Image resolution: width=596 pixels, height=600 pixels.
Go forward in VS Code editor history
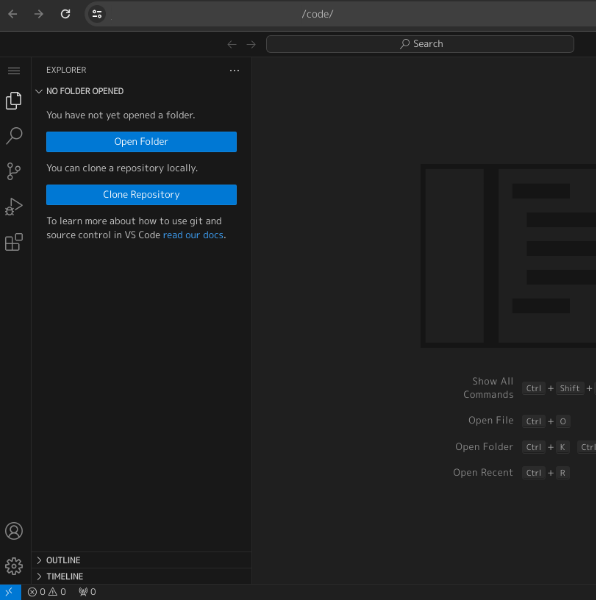coord(251,44)
